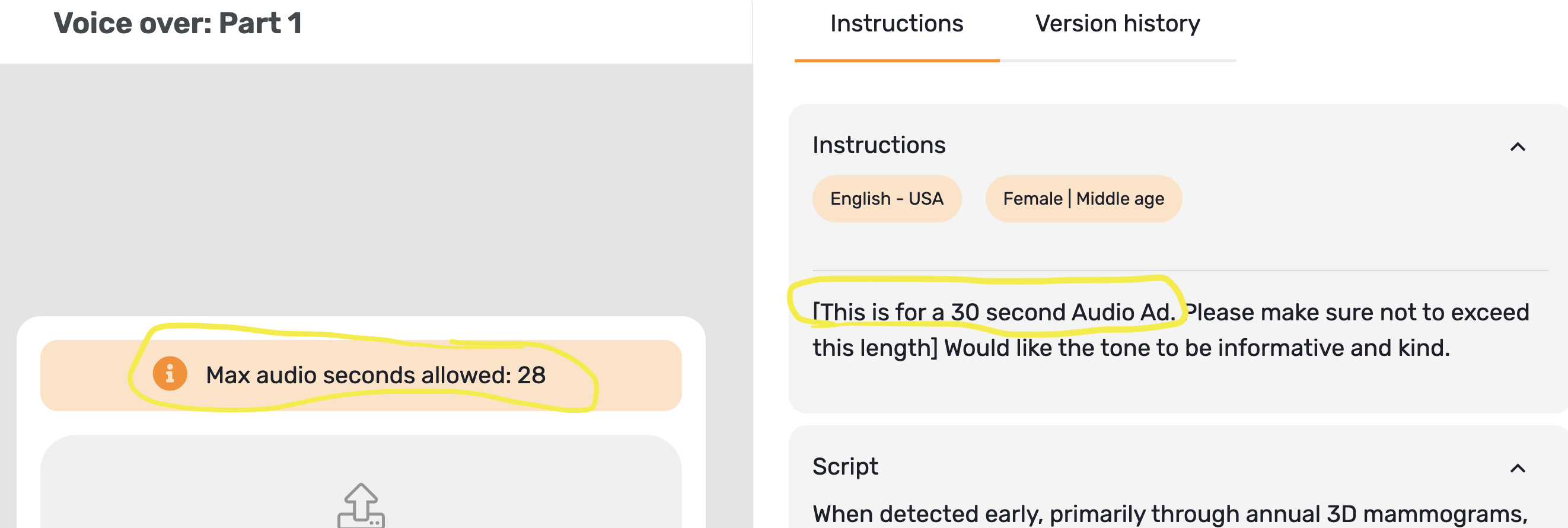Image resolution: width=1568 pixels, height=528 pixels.
Task: Click the upload arrow icon
Action: (361, 505)
